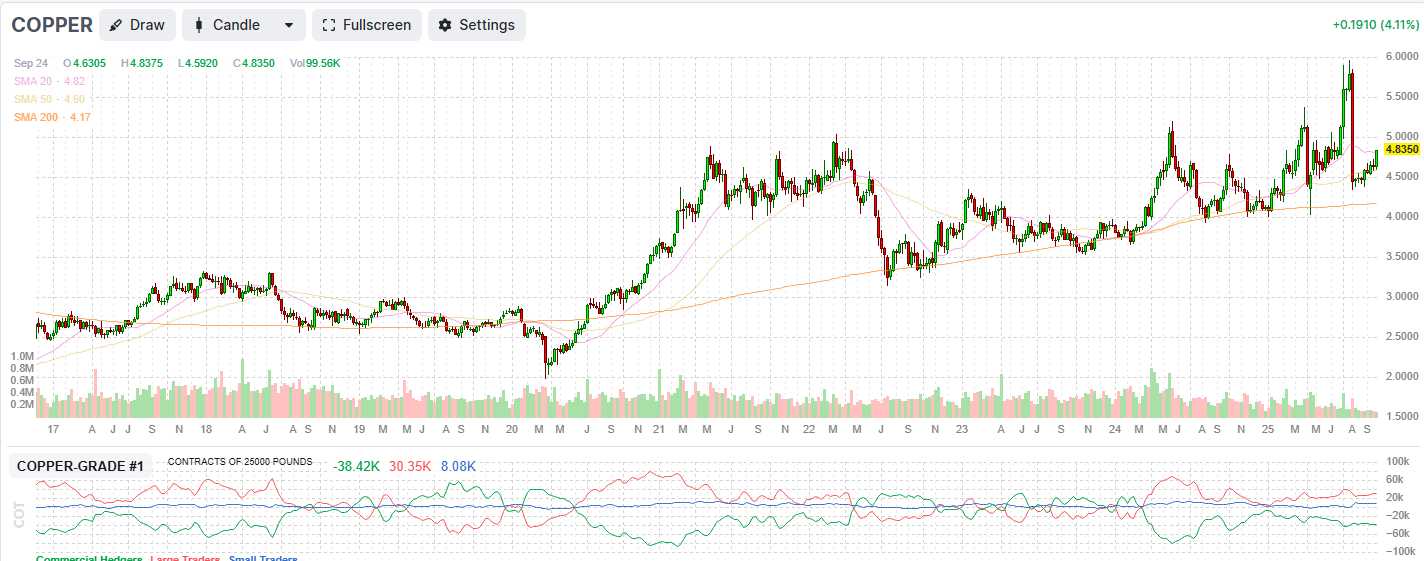Click the red 30.35K large traders value

click(x=411, y=466)
